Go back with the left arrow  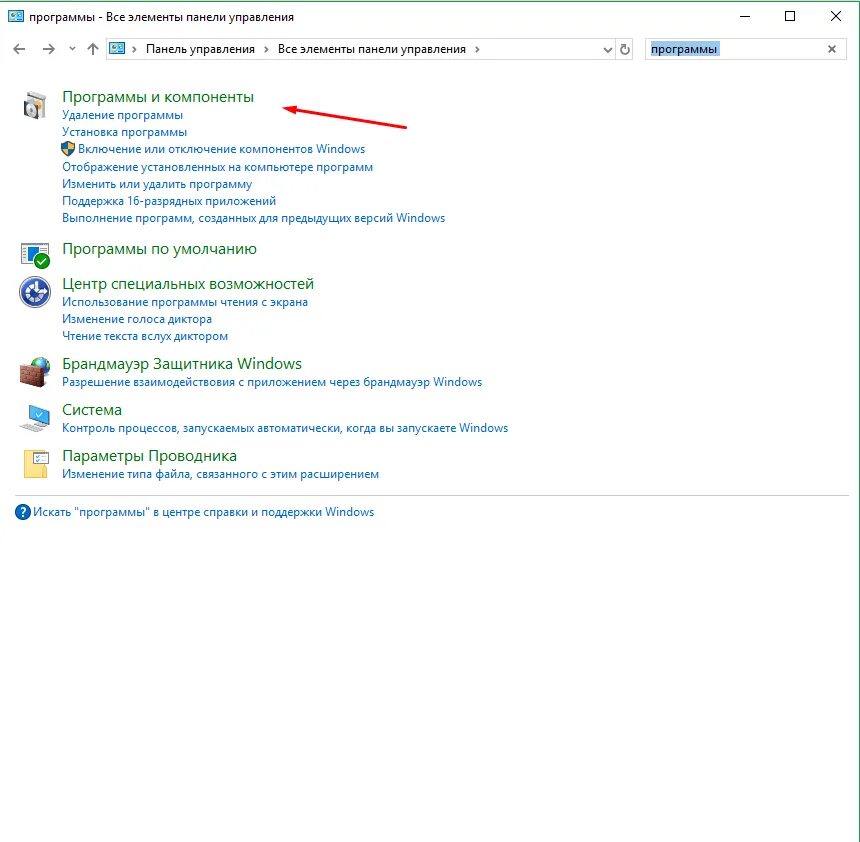tap(19, 49)
